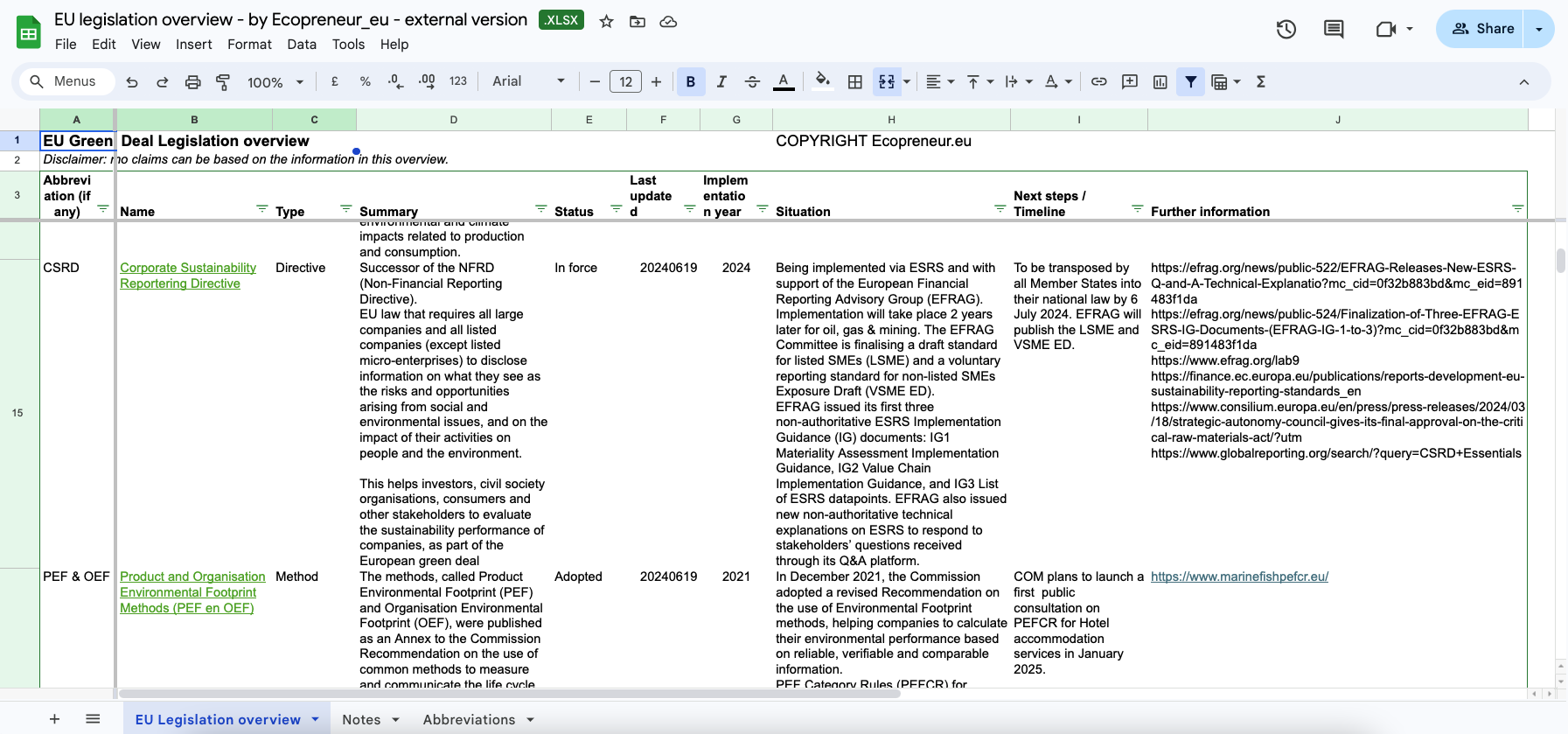Open the marinefishpefcr.eu link

click(1239, 577)
